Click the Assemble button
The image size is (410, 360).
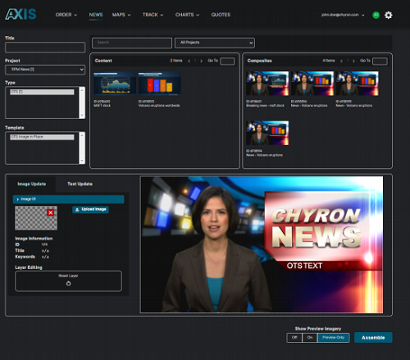pyautogui.click(x=373, y=338)
